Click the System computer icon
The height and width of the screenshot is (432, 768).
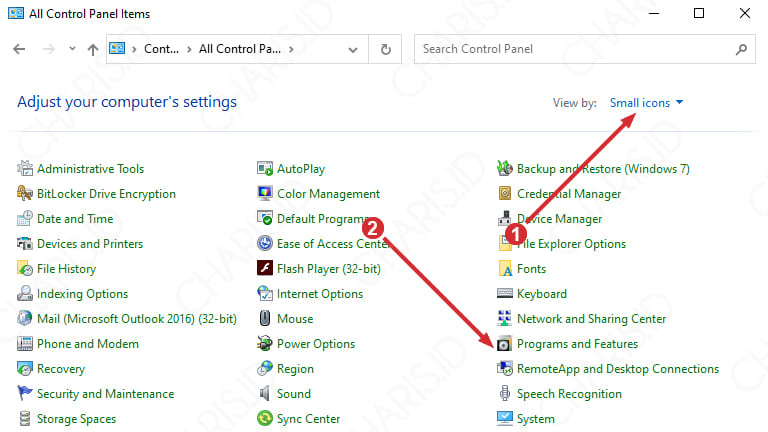[505, 418]
